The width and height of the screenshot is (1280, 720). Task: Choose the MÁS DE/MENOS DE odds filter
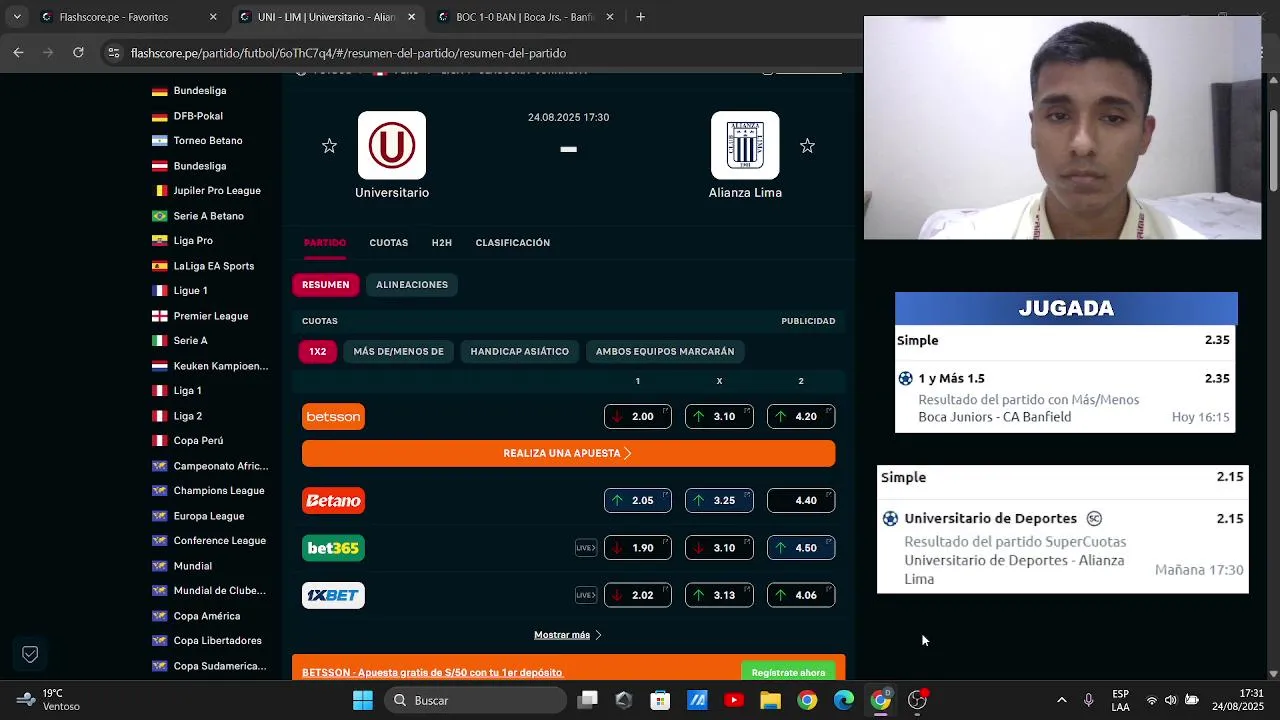click(x=398, y=352)
